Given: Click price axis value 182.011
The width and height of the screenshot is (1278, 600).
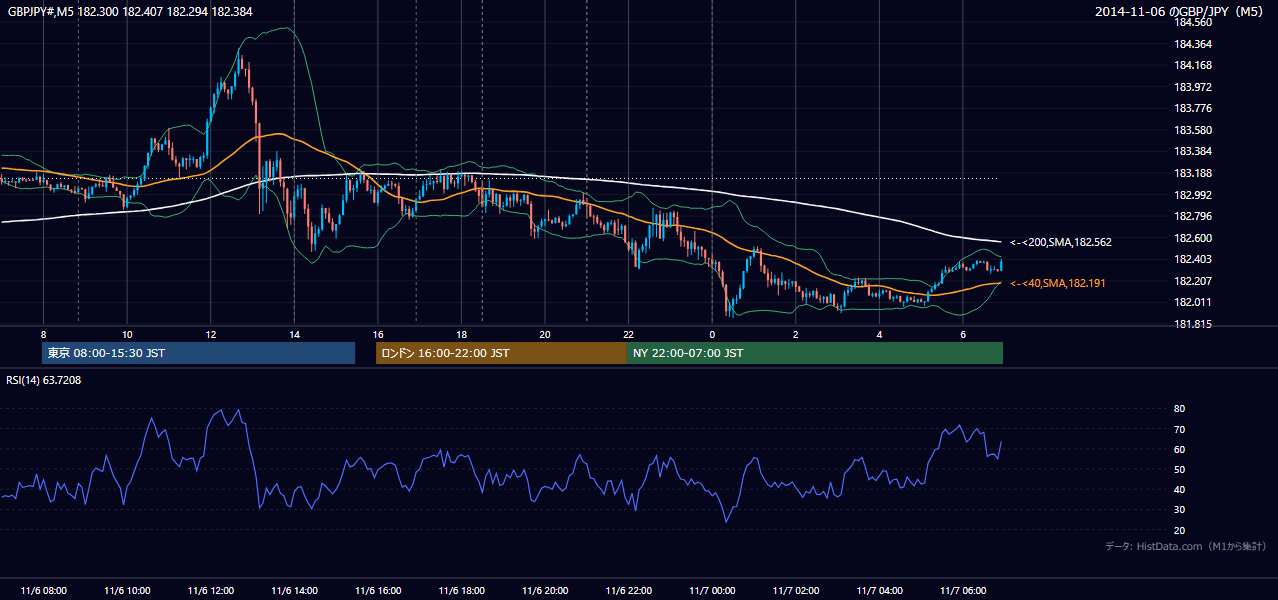Looking at the screenshot, I should pos(1192,302).
